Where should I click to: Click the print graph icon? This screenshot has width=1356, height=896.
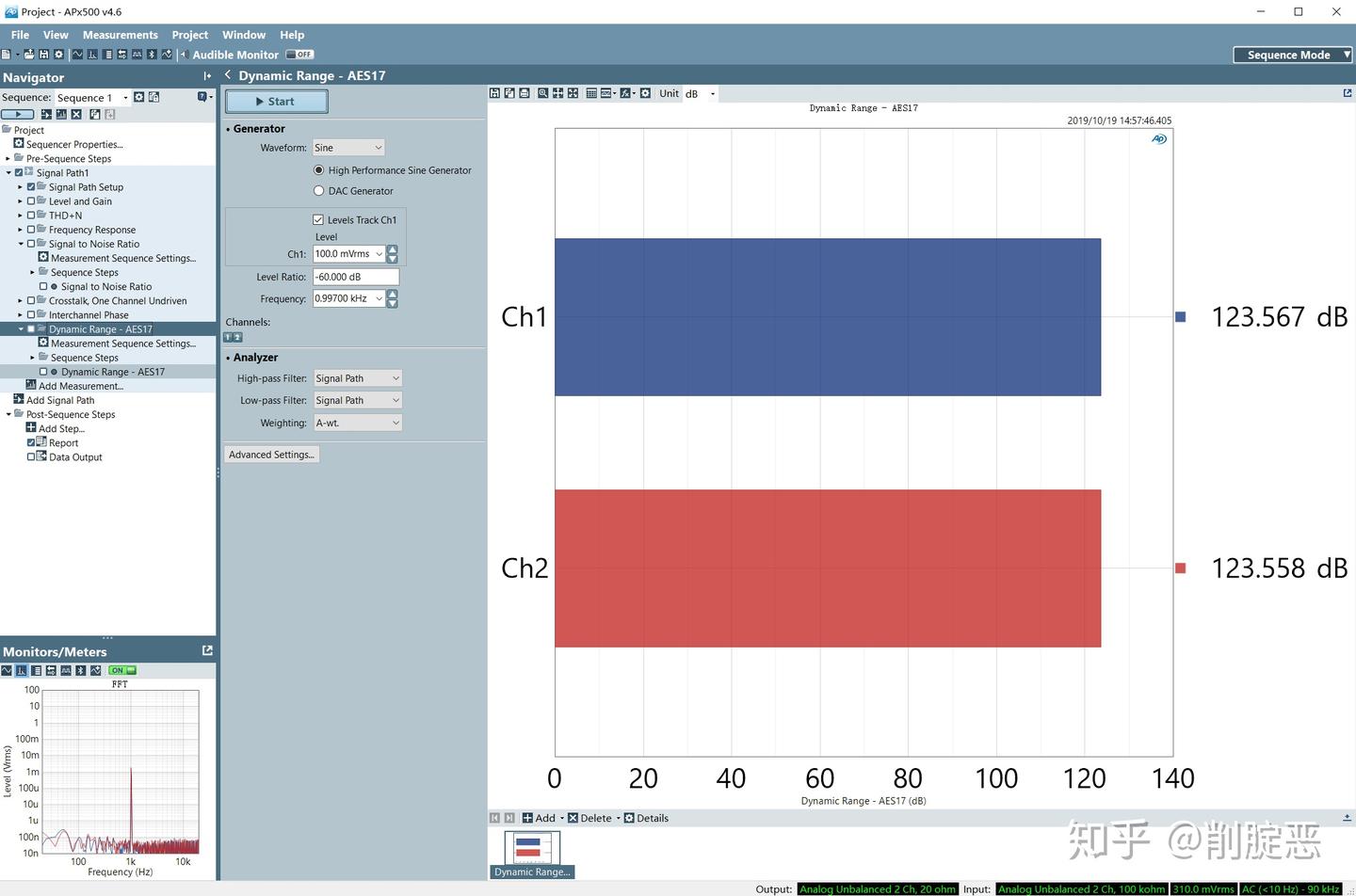(x=525, y=93)
